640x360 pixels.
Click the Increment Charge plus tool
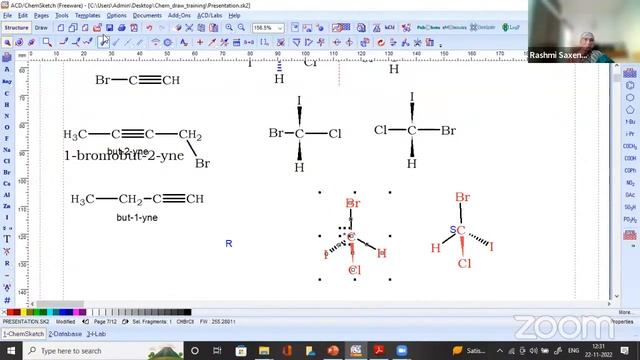point(200,42)
